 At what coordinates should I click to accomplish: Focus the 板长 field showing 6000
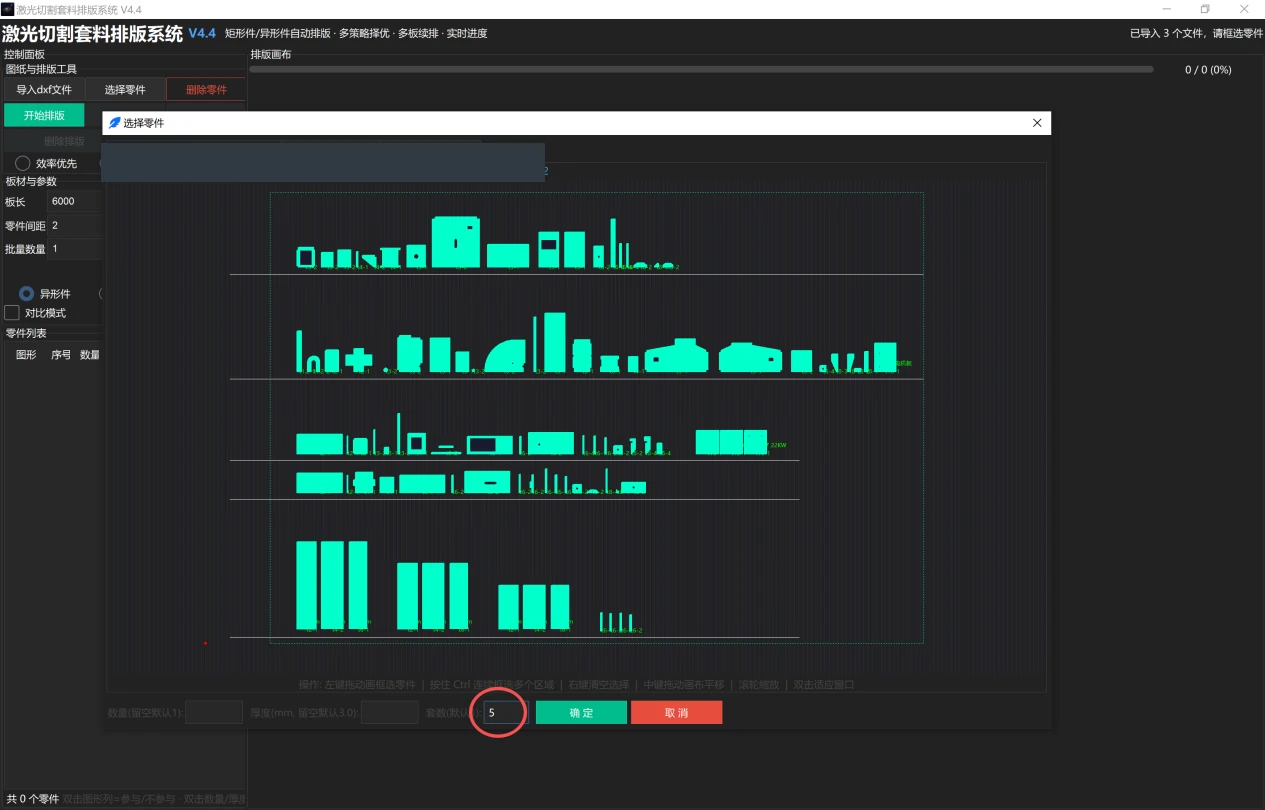[75, 201]
